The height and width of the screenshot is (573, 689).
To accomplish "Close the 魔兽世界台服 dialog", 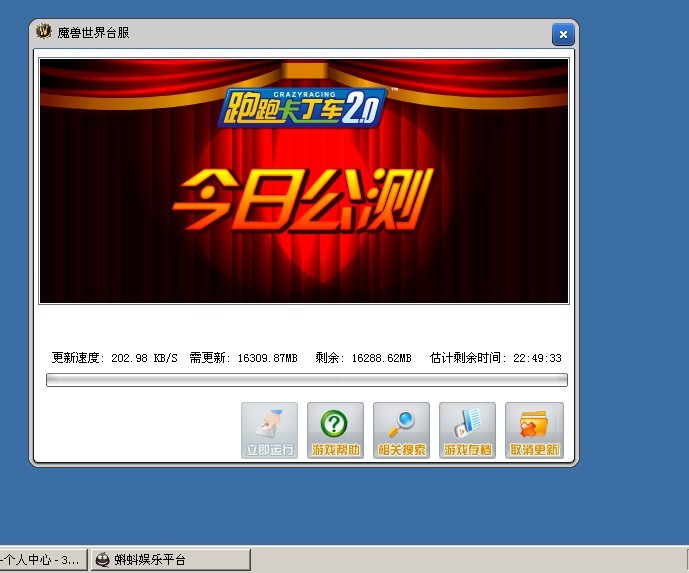I will [563, 34].
